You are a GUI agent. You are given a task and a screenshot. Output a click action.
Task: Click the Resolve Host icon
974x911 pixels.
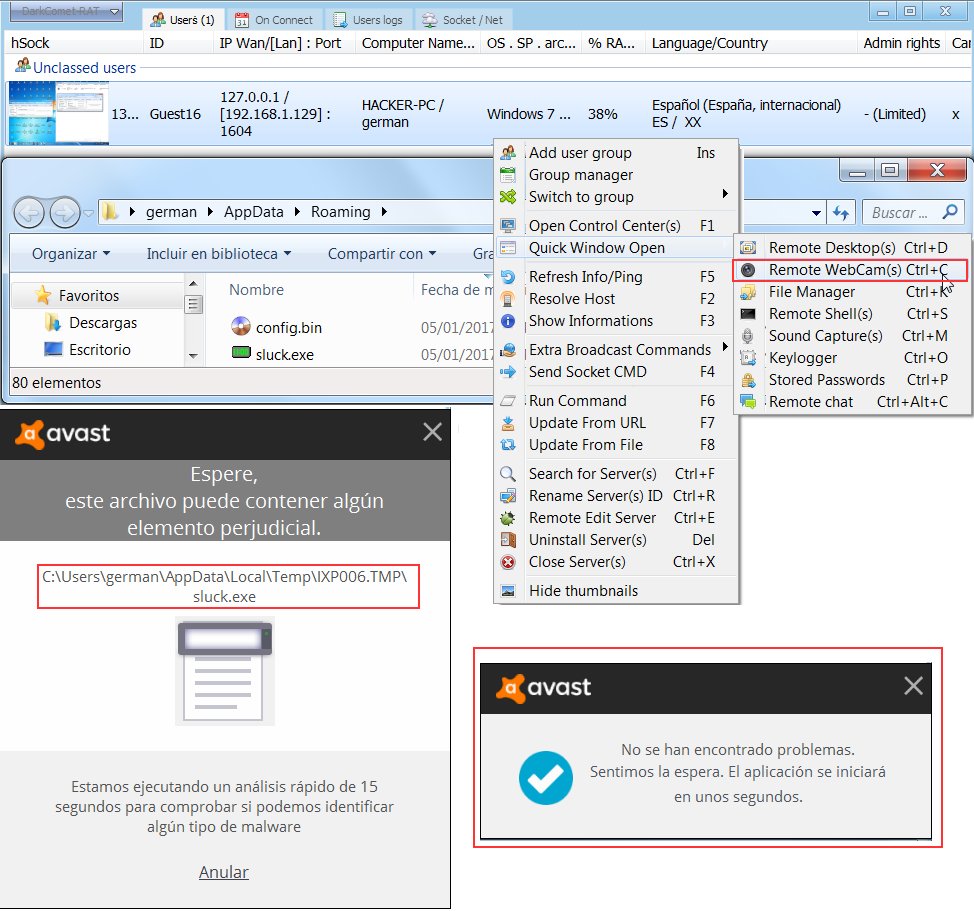508,299
